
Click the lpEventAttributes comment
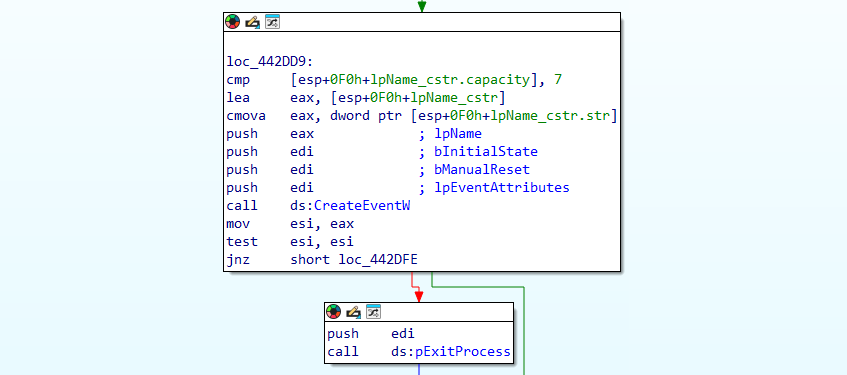click(x=502, y=188)
